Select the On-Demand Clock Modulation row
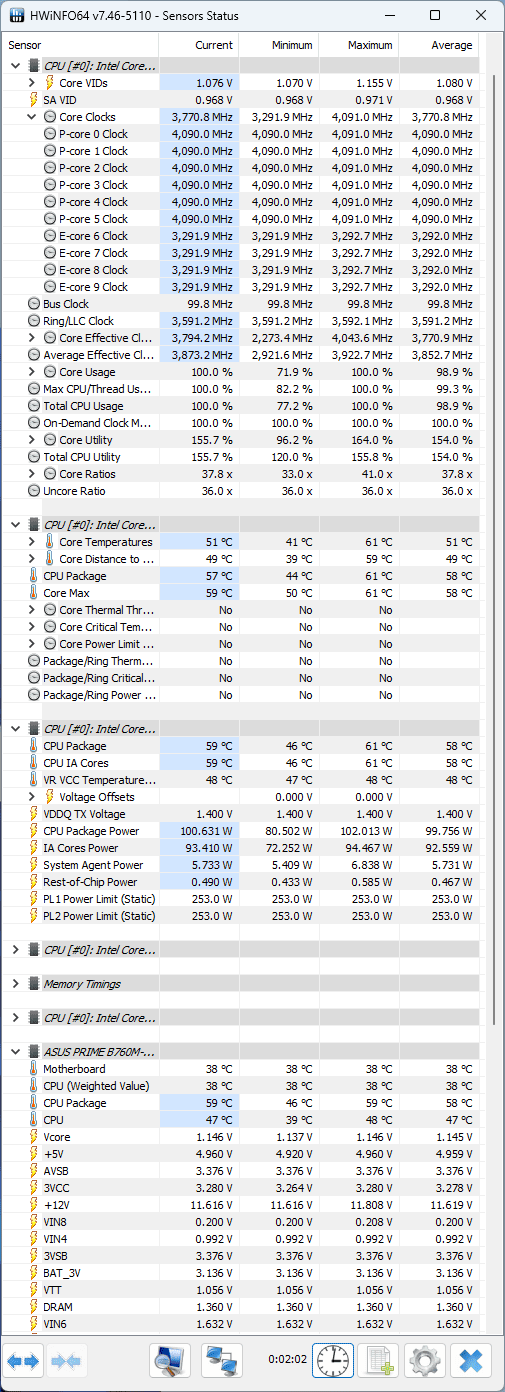Image resolution: width=505 pixels, height=1392 pixels. pos(241,423)
